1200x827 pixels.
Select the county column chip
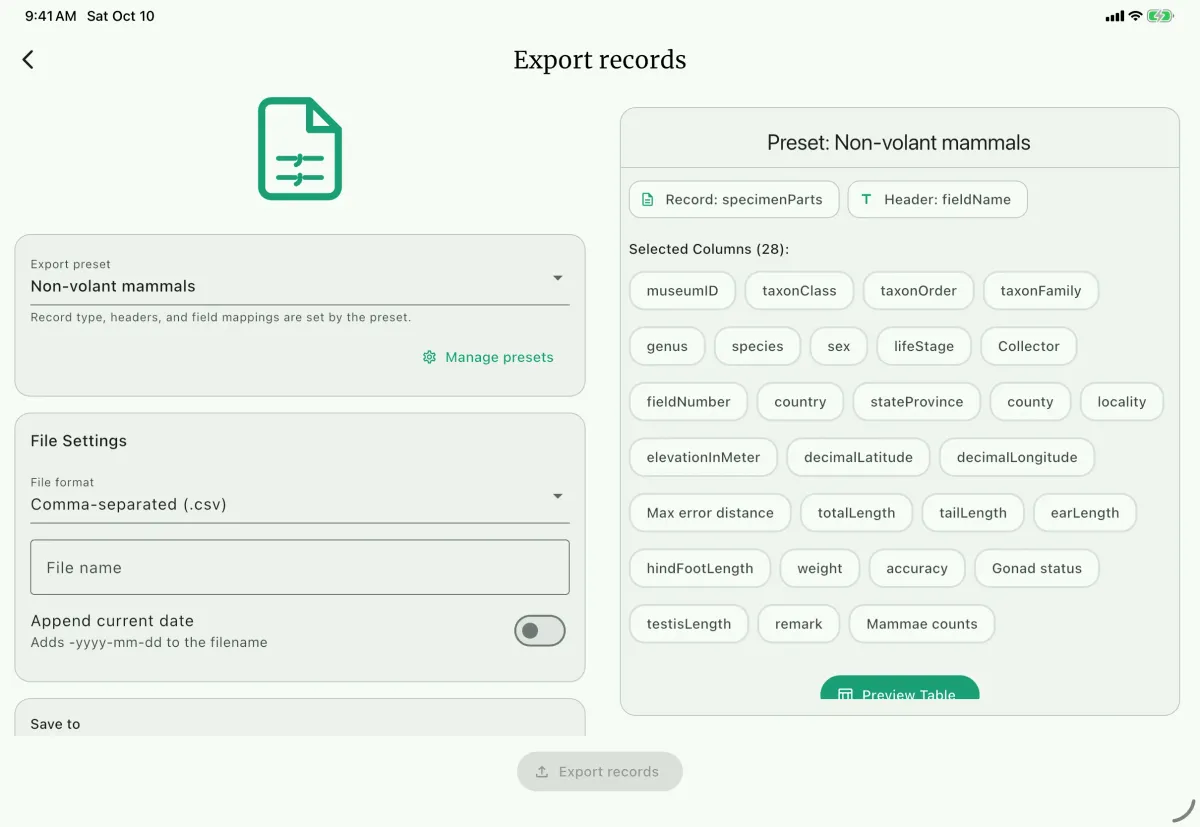pos(1031,402)
